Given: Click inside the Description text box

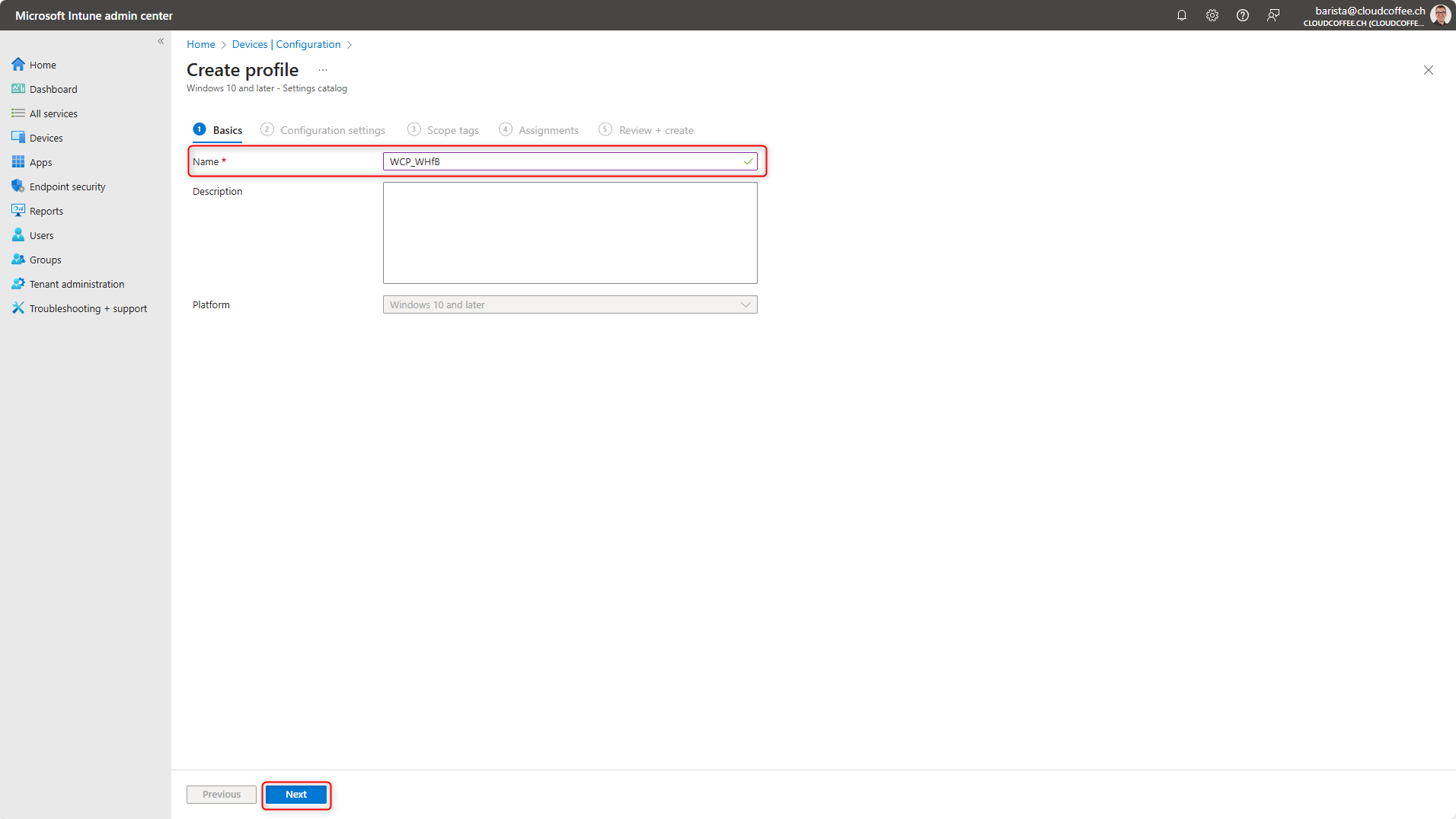Looking at the screenshot, I should point(570,232).
